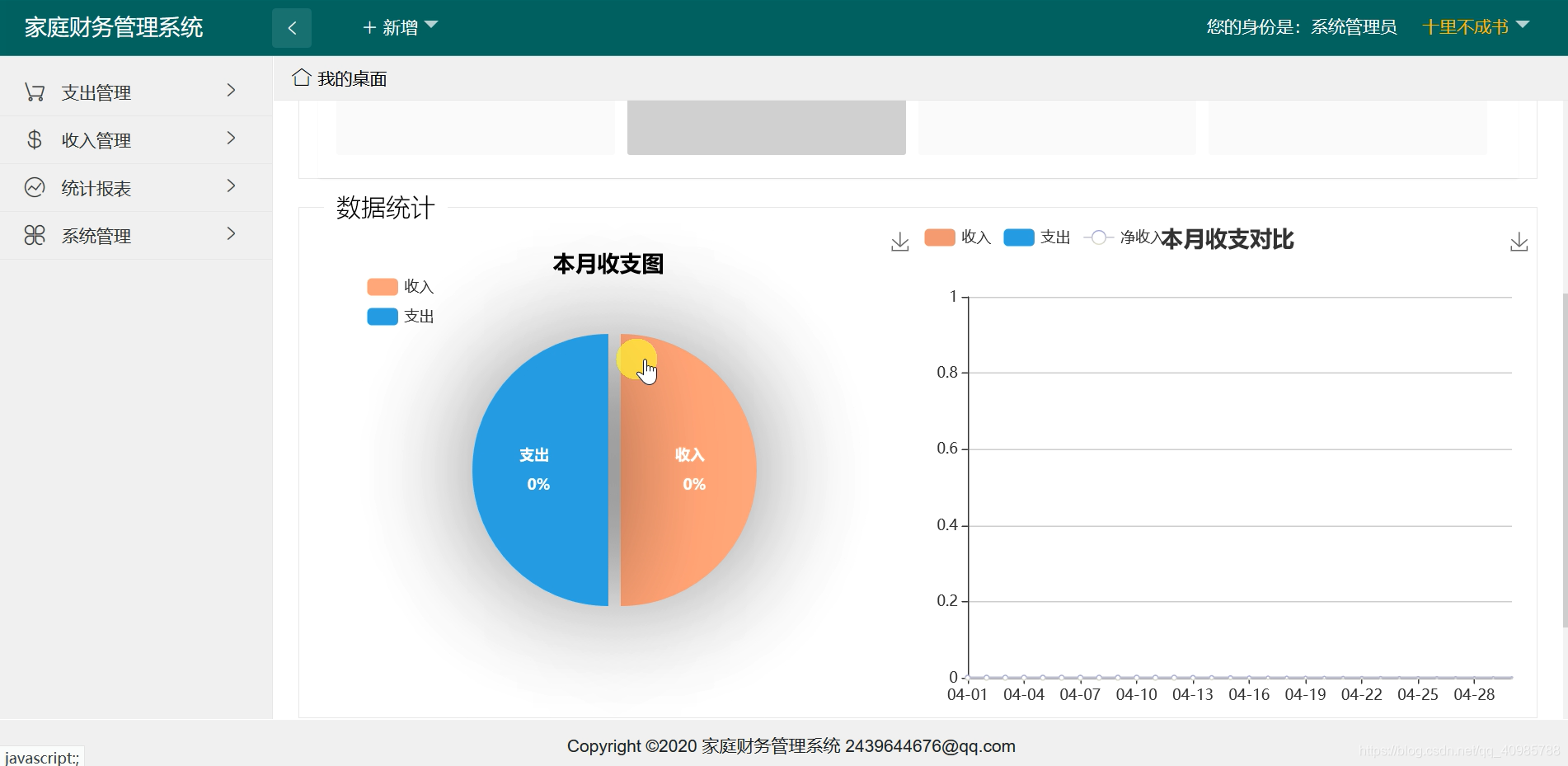Click the 家庭财务管理系统 title logo
Image resolution: width=1568 pixels, height=766 pixels.
(x=114, y=27)
